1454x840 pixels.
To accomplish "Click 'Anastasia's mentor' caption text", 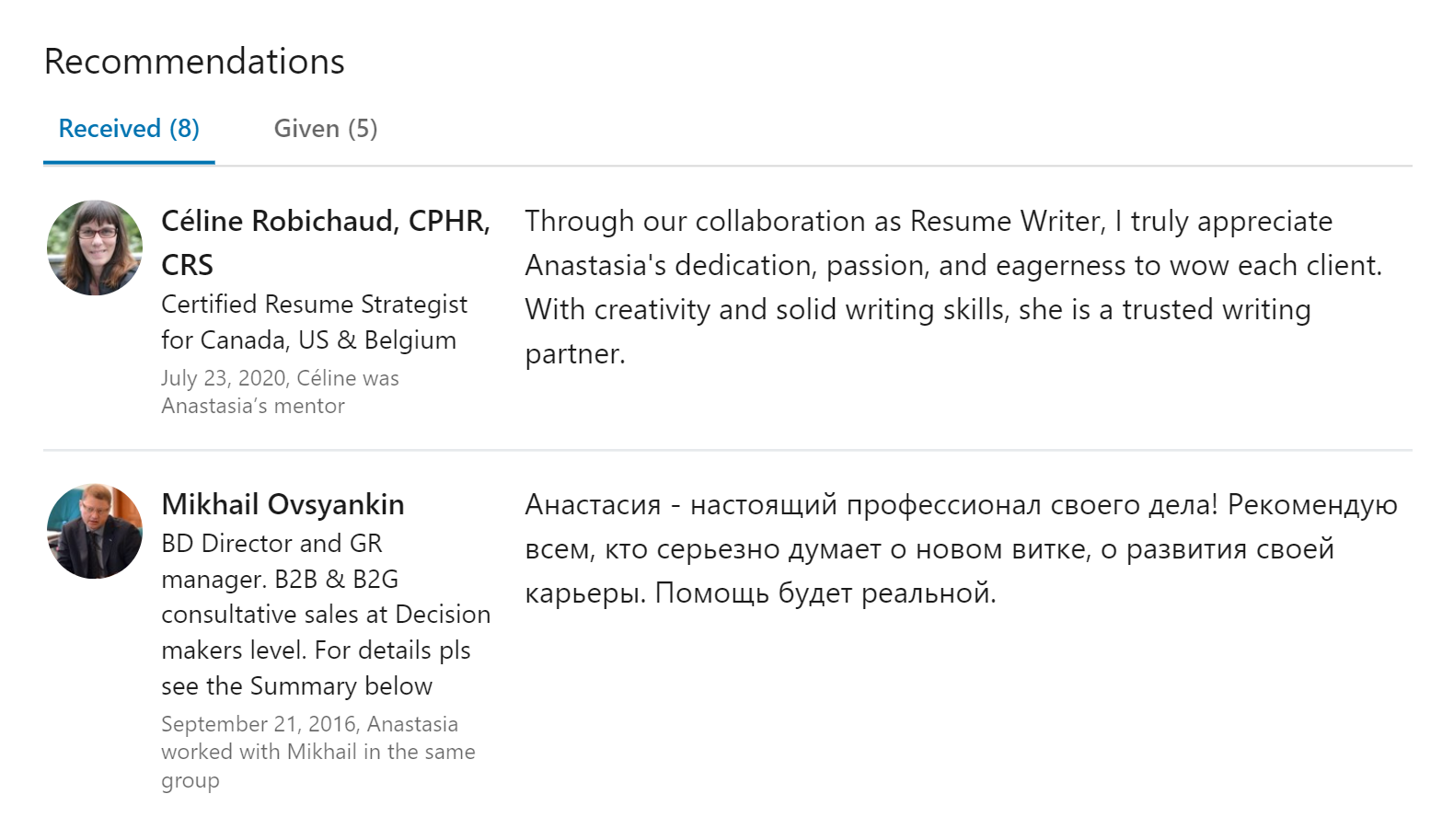I will [253, 406].
